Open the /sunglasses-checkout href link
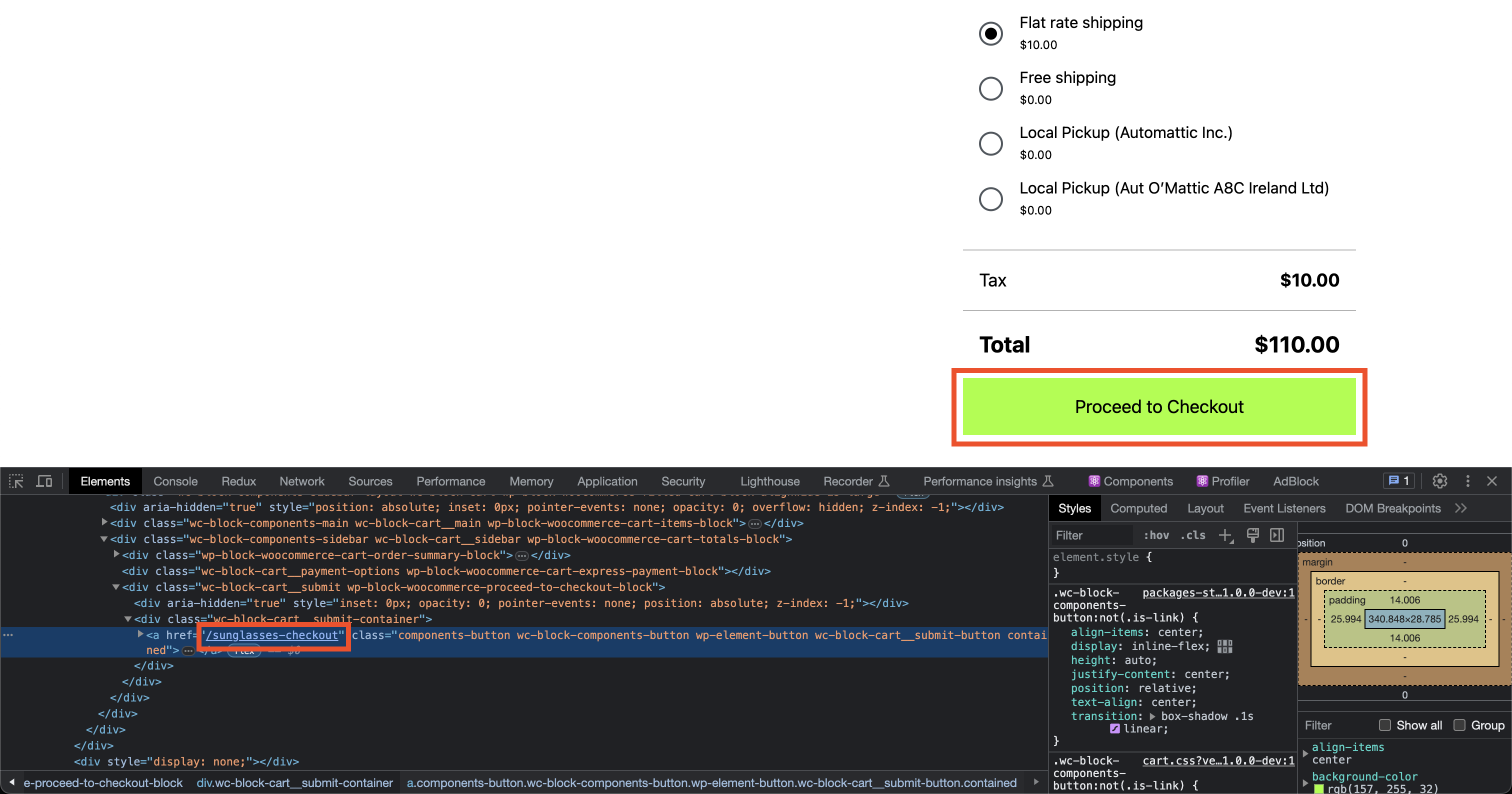Image resolution: width=1512 pixels, height=794 pixels. click(x=273, y=635)
